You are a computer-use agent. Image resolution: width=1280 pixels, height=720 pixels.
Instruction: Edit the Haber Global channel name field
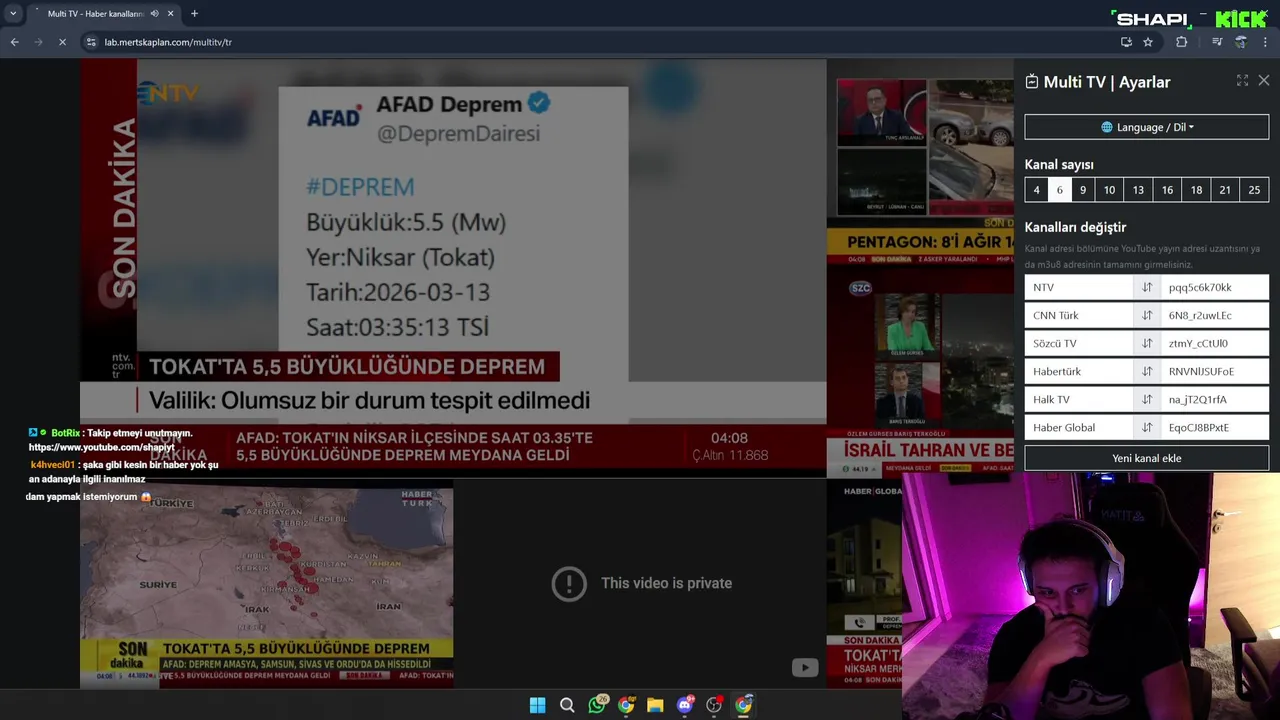click(1079, 427)
